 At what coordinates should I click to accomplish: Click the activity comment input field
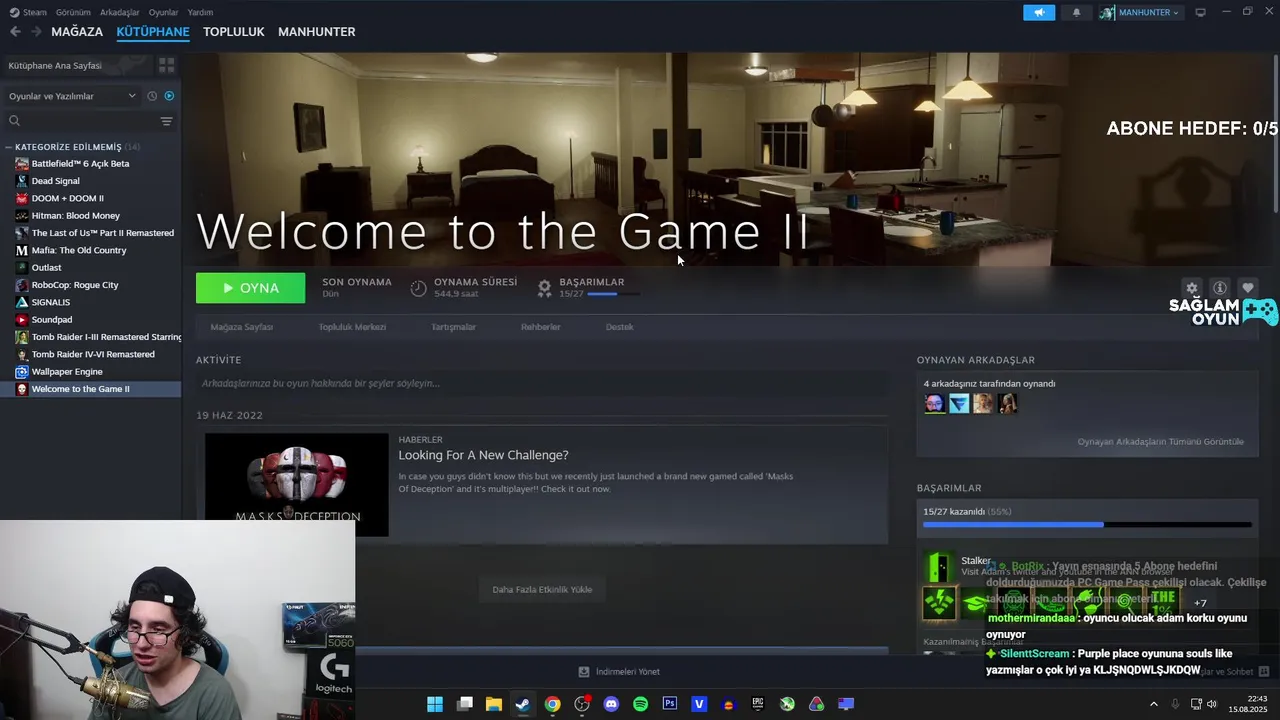(541, 383)
